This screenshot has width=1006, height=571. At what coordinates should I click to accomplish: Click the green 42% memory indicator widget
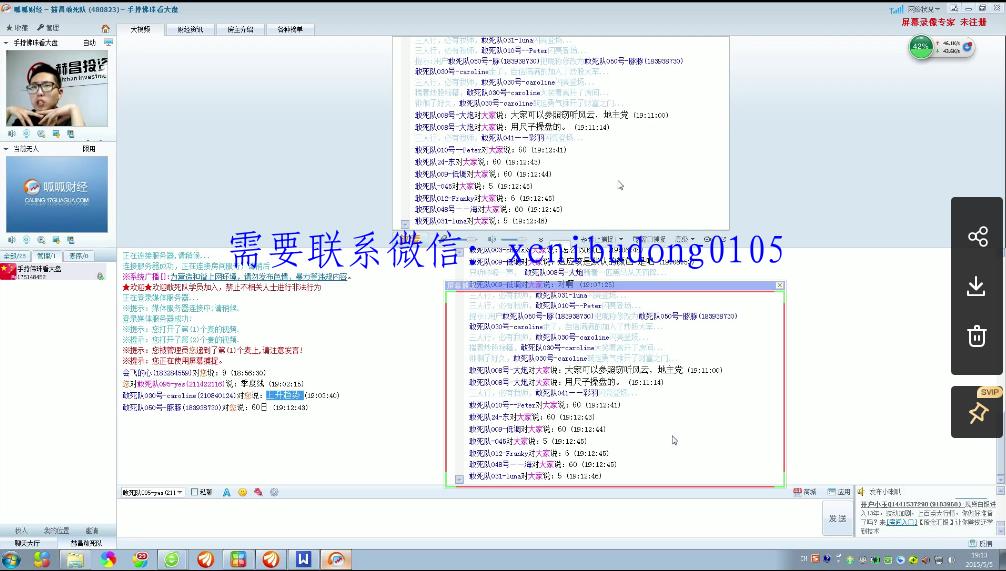coord(921,47)
